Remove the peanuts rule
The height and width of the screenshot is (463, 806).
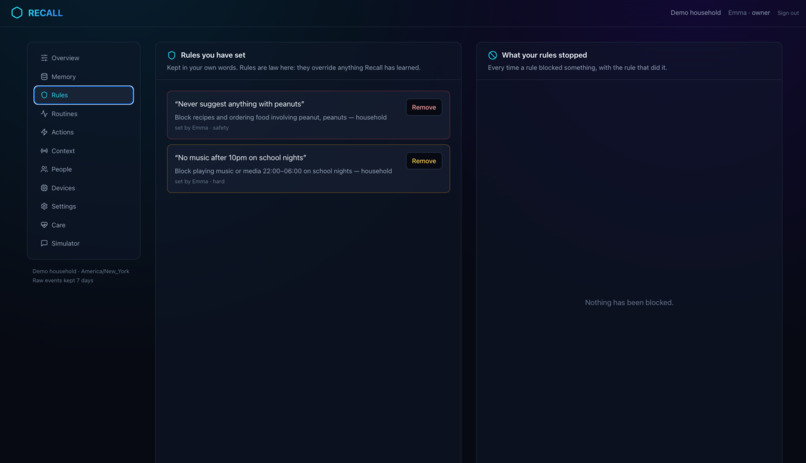coord(424,107)
